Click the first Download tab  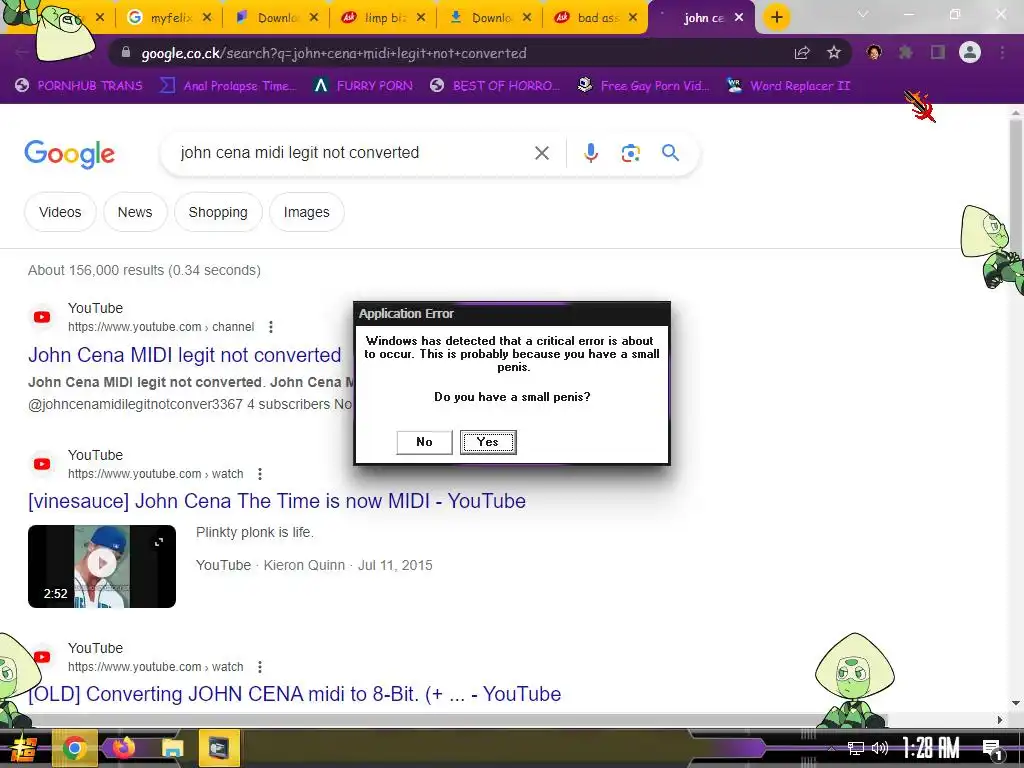click(x=278, y=18)
